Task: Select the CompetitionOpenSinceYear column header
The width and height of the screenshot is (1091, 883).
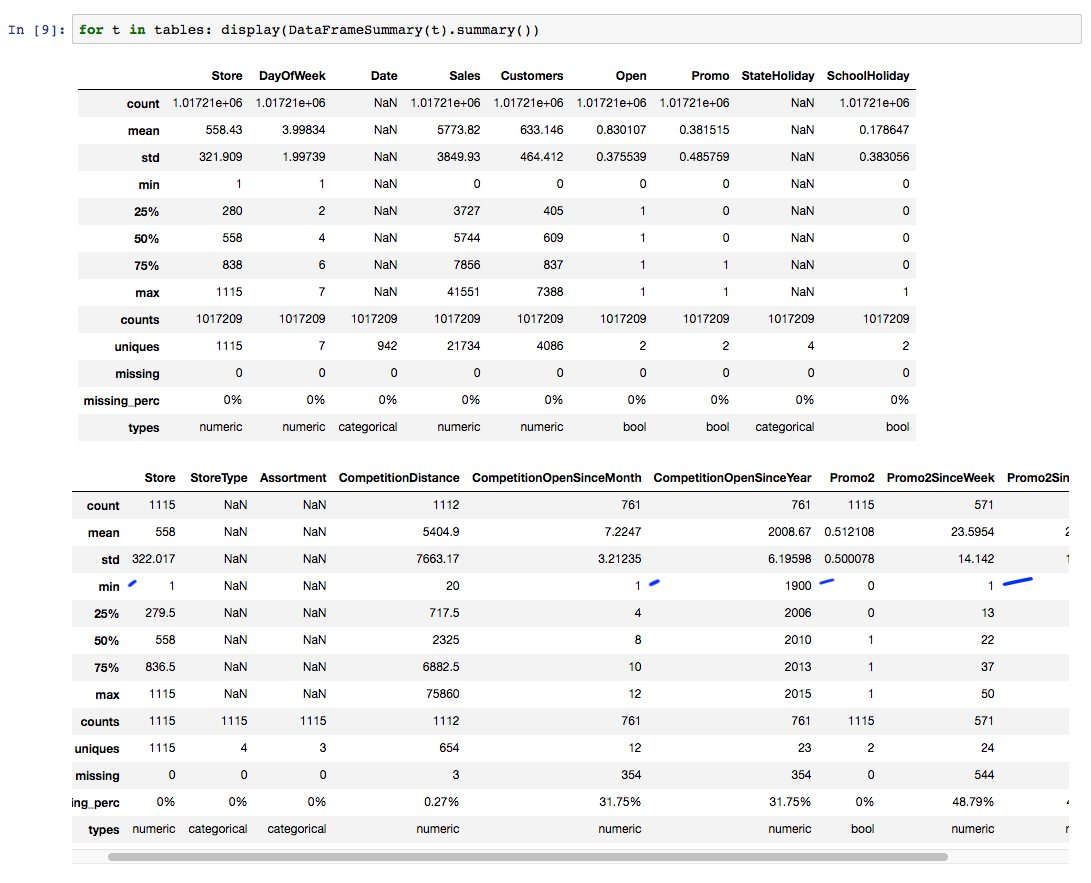Action: pyautogui.click(x=732, y=478)
